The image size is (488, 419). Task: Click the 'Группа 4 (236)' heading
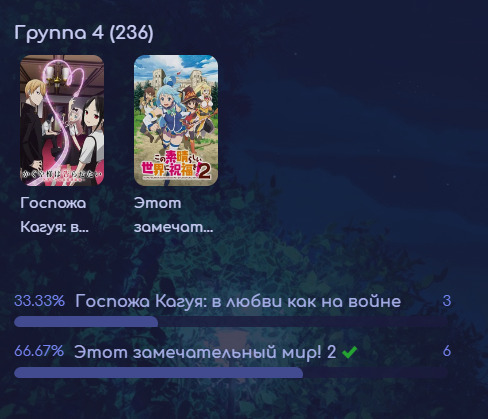point(84,33)
